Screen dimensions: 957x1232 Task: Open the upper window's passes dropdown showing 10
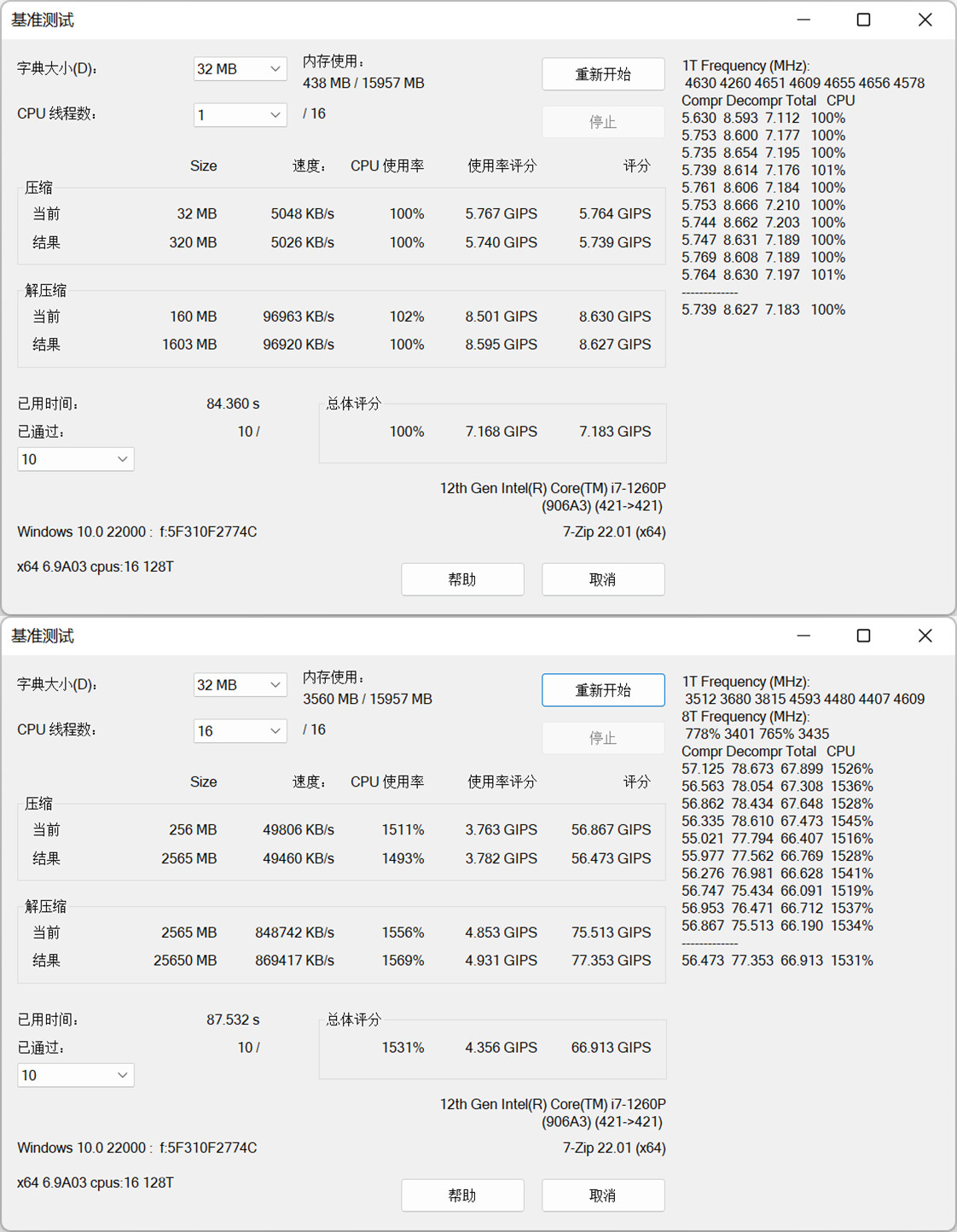point(75,459)
